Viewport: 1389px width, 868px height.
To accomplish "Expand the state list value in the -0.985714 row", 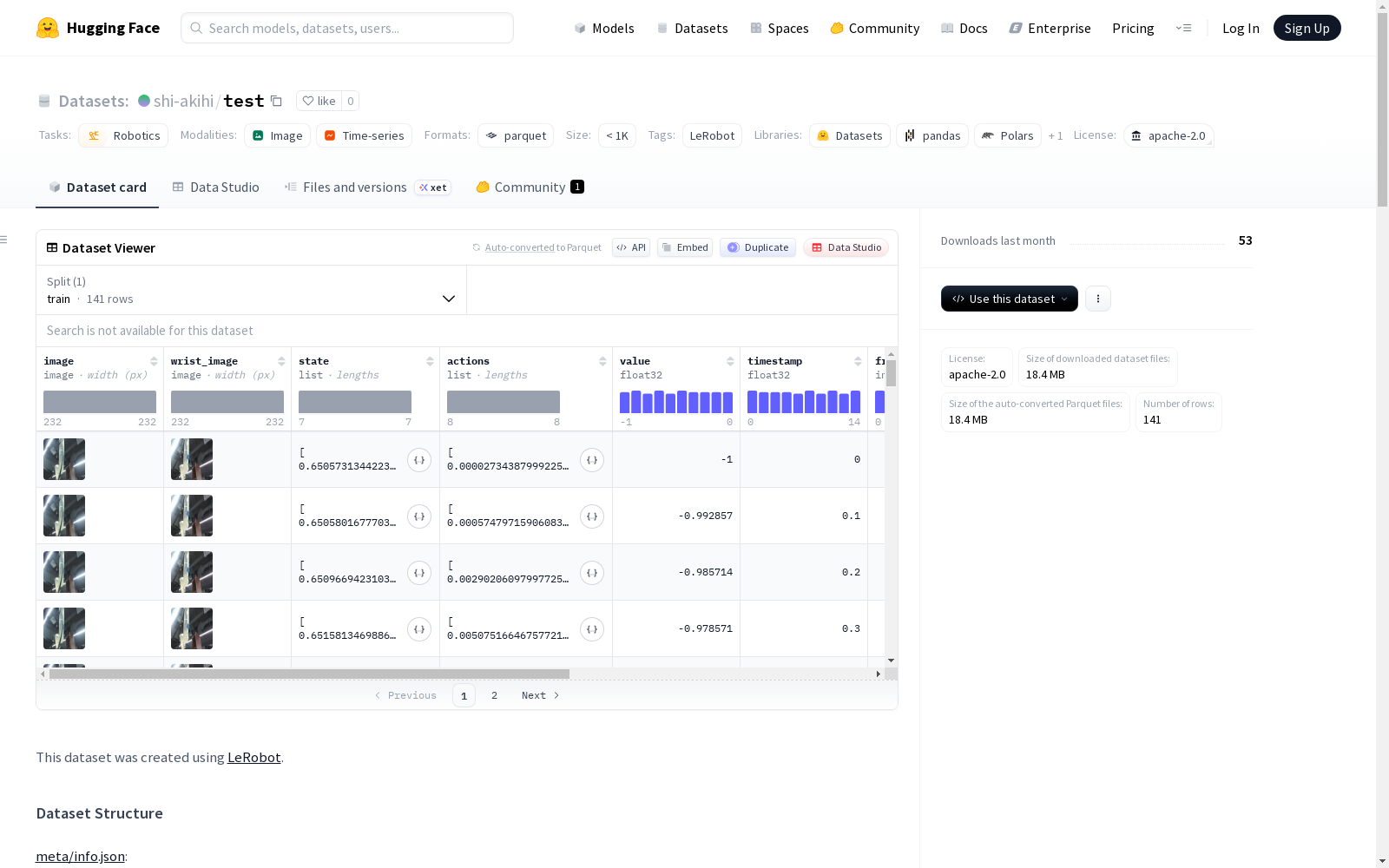I will [x=419, y=573].
